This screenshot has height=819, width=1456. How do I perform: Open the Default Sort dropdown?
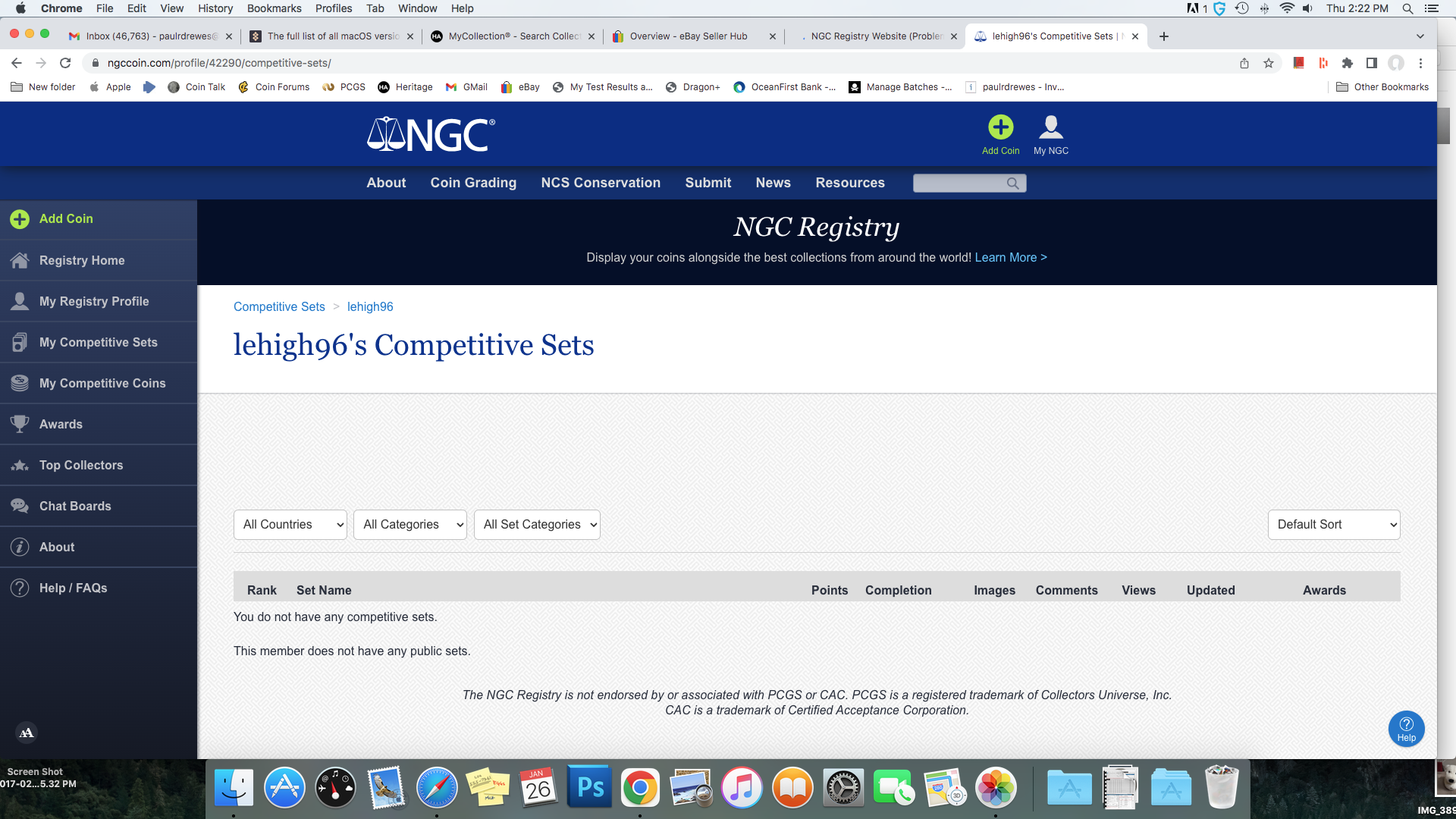(x=1334, y=525)
